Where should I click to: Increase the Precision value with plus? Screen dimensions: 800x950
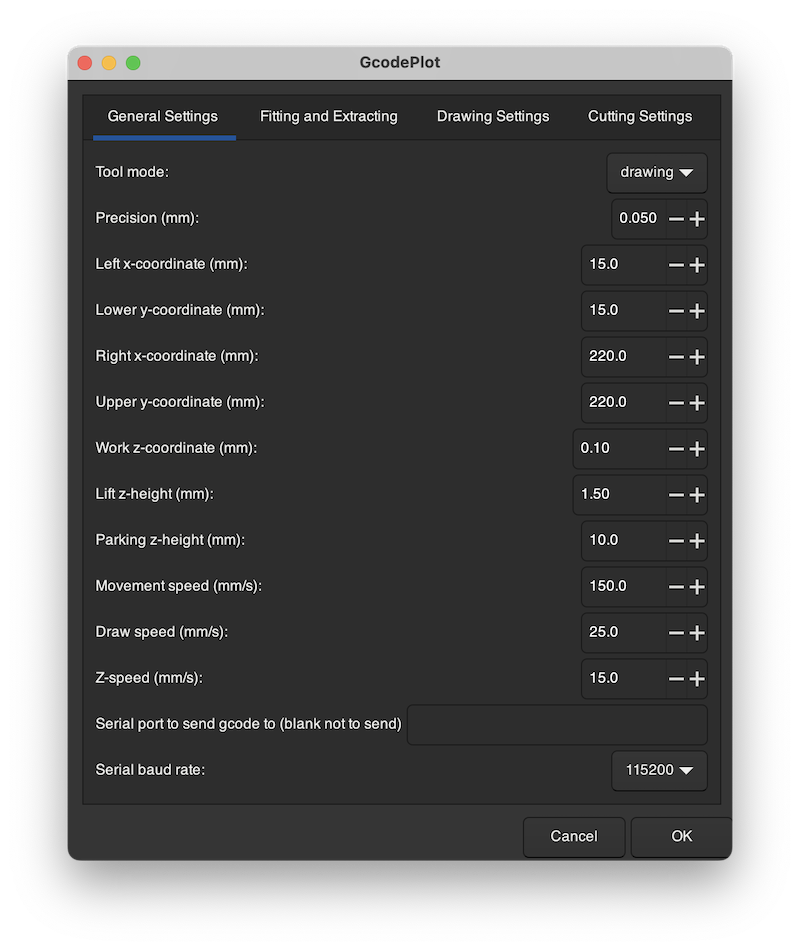[x=697, y=219]
